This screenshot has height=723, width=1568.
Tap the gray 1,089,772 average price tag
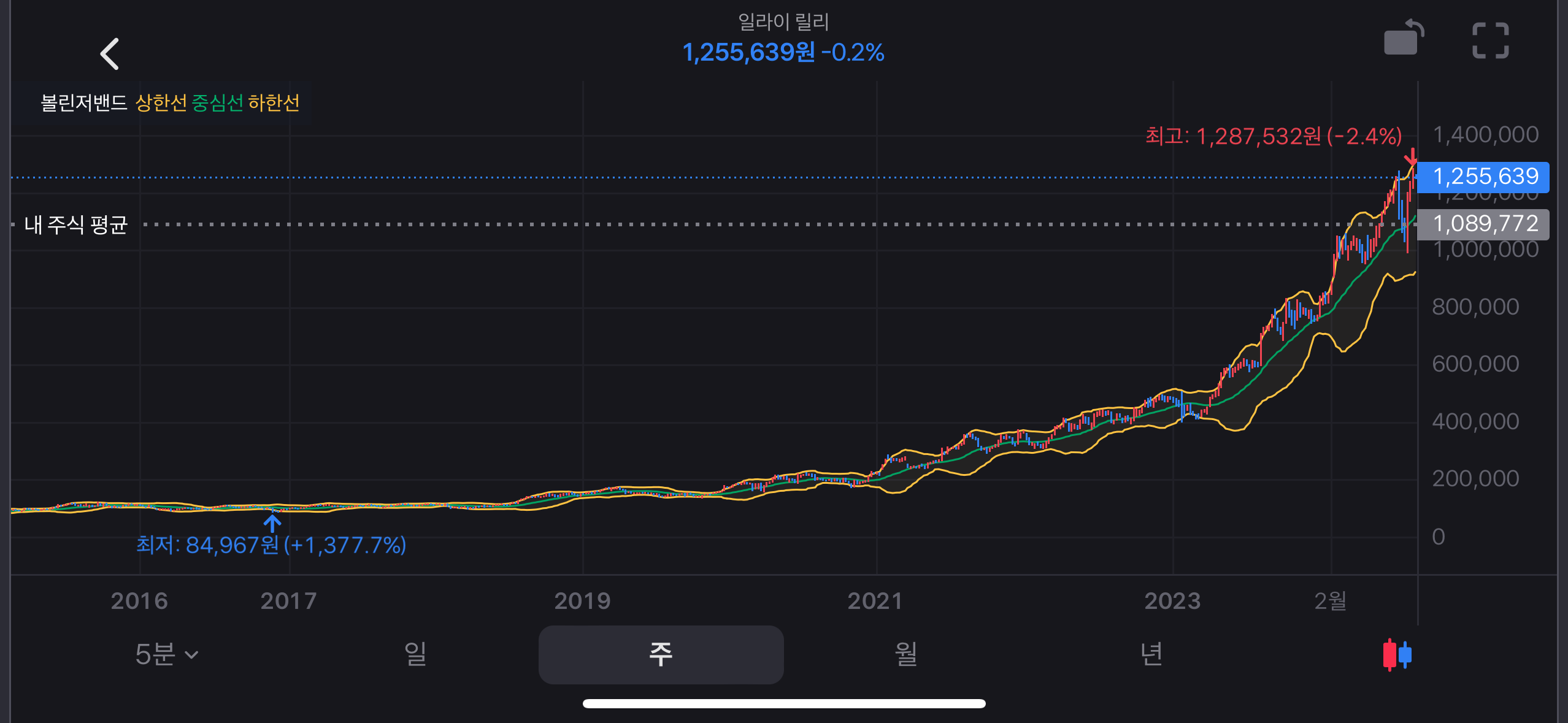click(1483, 224)
